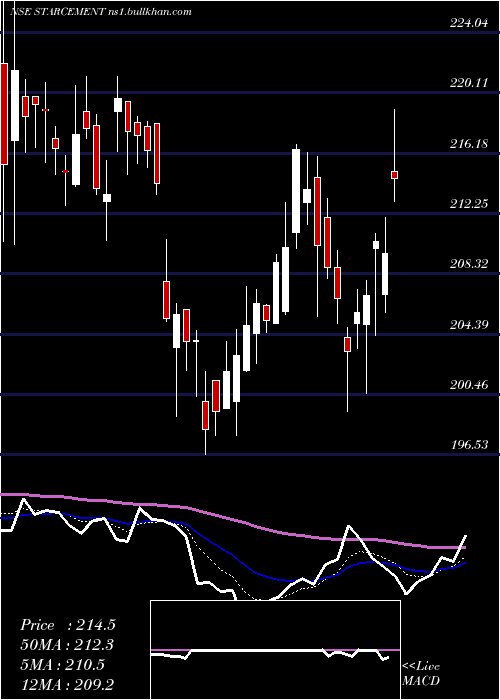Click the 224.04 price axis label

pyautogui.click(x=469, y=23)
